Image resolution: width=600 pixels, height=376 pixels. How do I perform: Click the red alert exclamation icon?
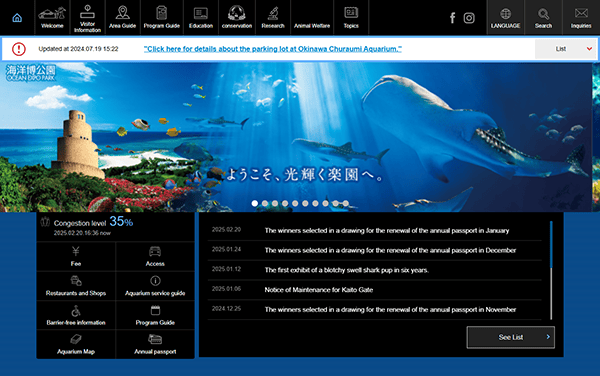tap(19, 49)
